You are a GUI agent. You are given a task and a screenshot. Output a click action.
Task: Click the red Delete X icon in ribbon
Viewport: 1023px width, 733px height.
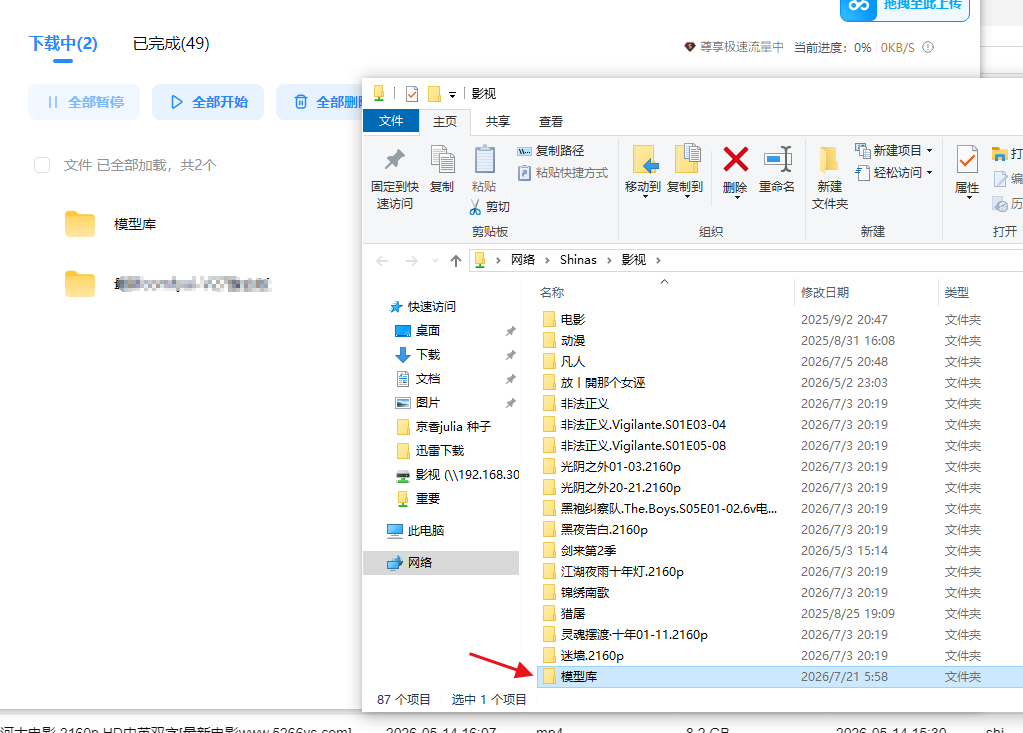[x=735, y=159]
